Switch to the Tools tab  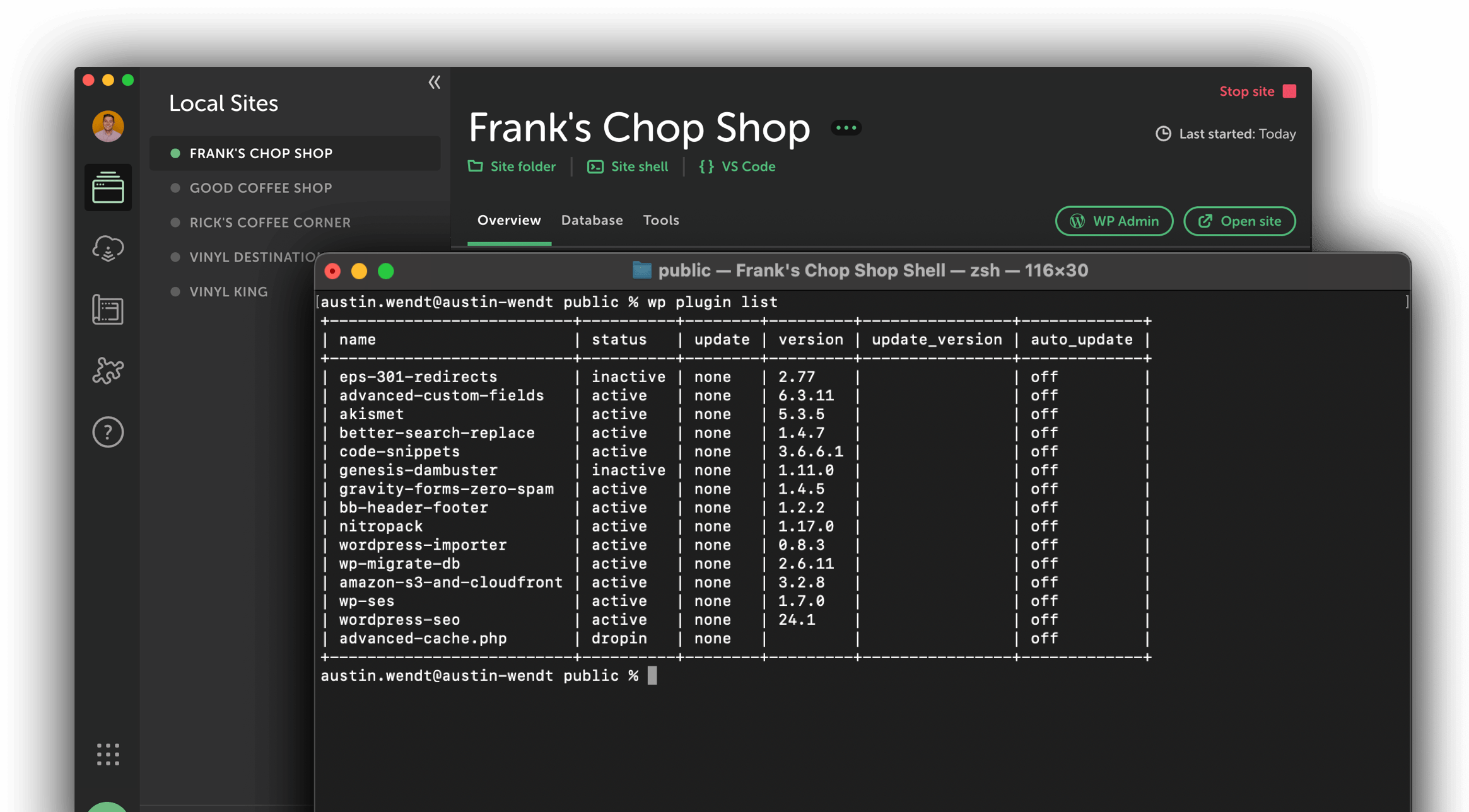(x=660, y=221)
